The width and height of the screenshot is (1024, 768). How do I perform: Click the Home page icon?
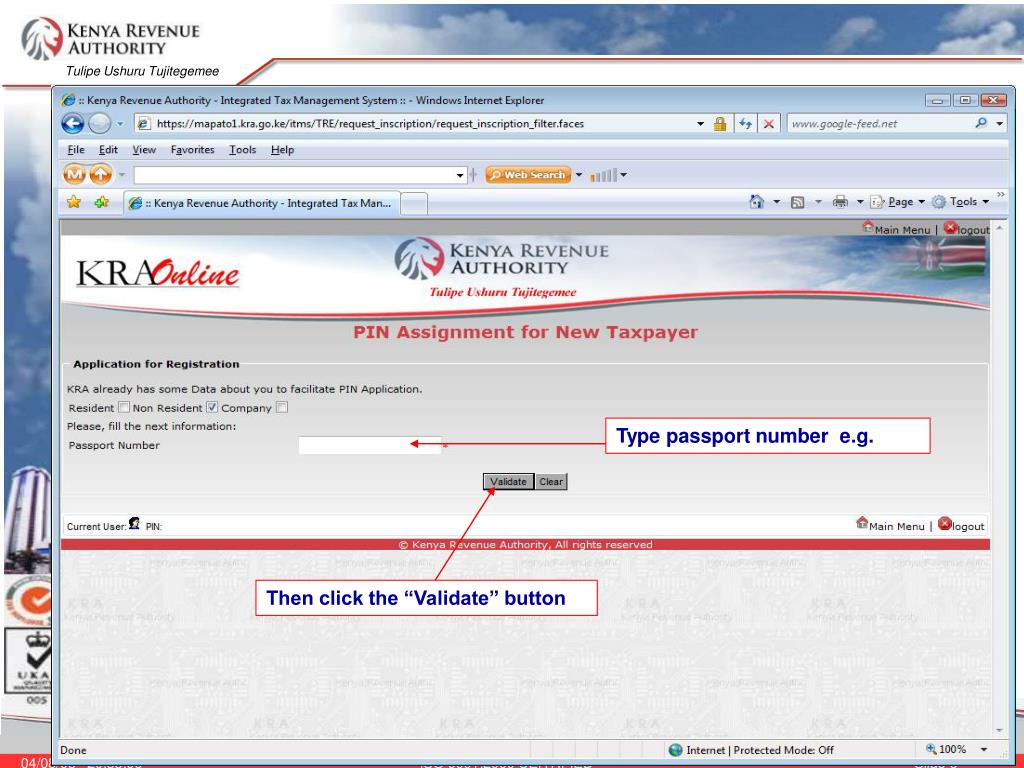(x=756, y=202)
